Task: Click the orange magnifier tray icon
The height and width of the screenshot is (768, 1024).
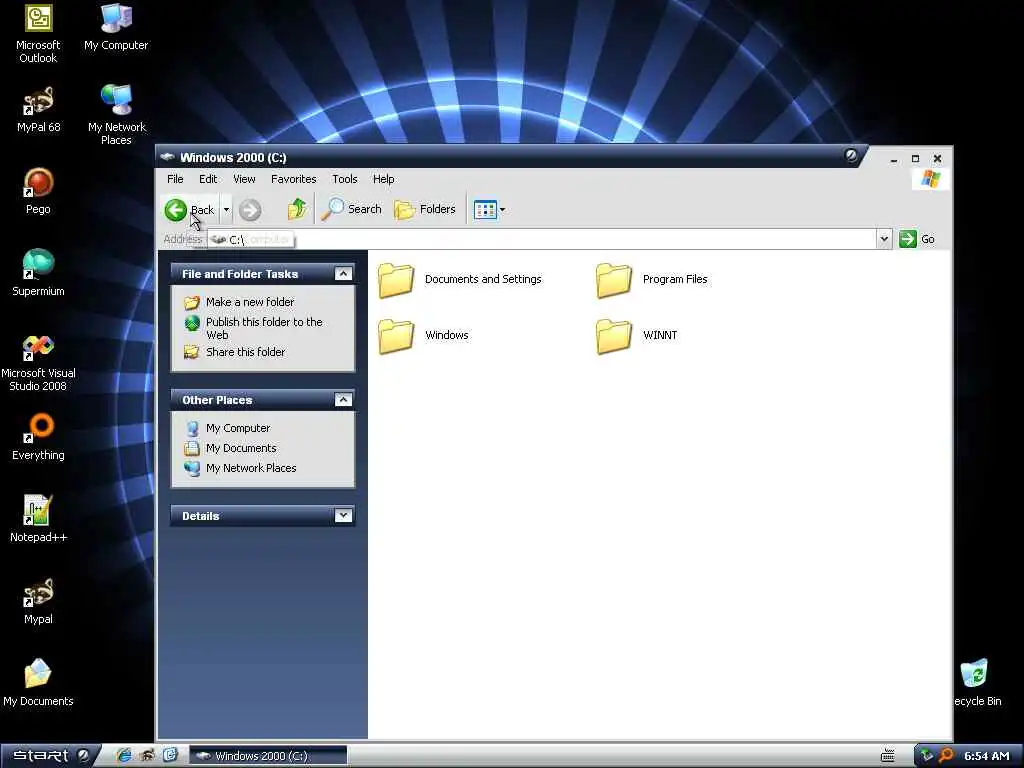Action: point(946,756)
